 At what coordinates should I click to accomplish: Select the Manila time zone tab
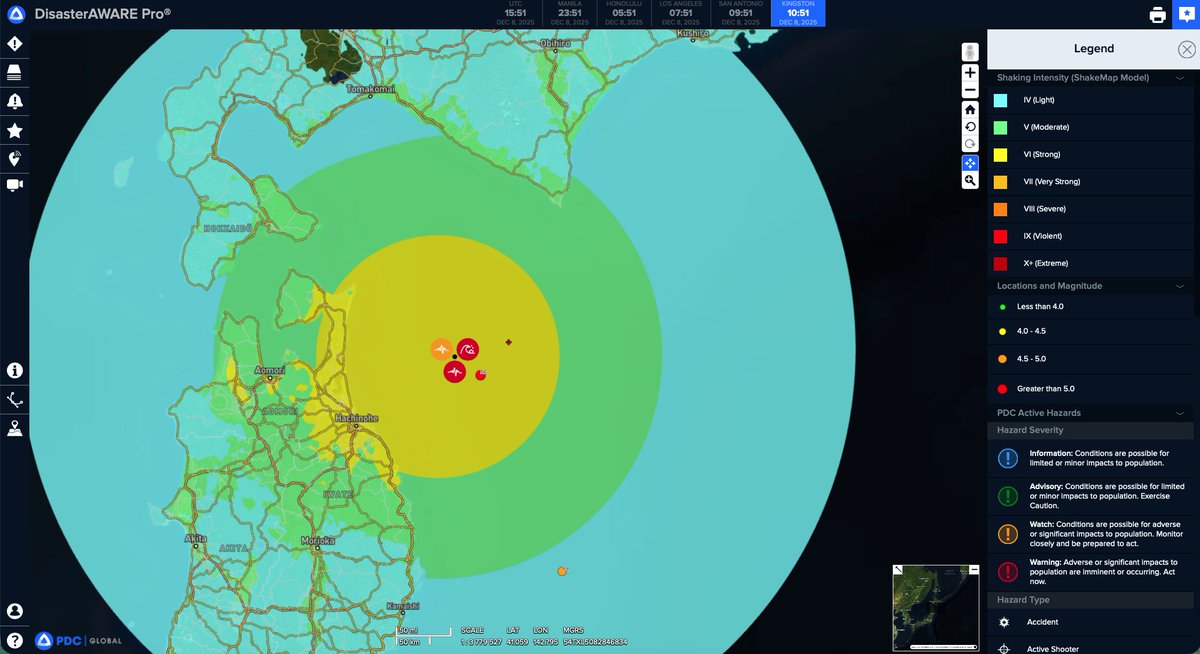570,13
